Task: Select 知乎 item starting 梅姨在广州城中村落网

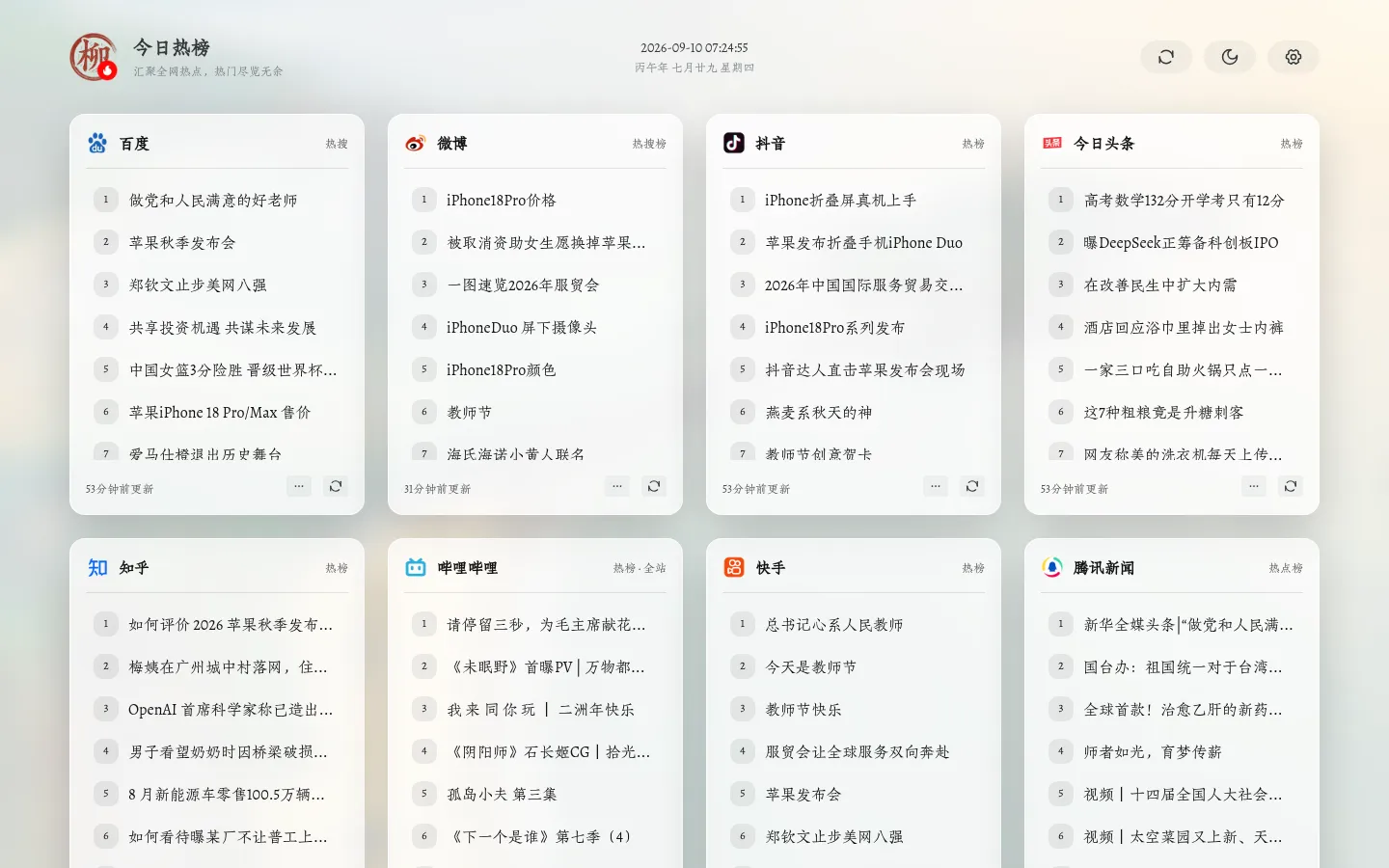Action: tap(228, 666)
